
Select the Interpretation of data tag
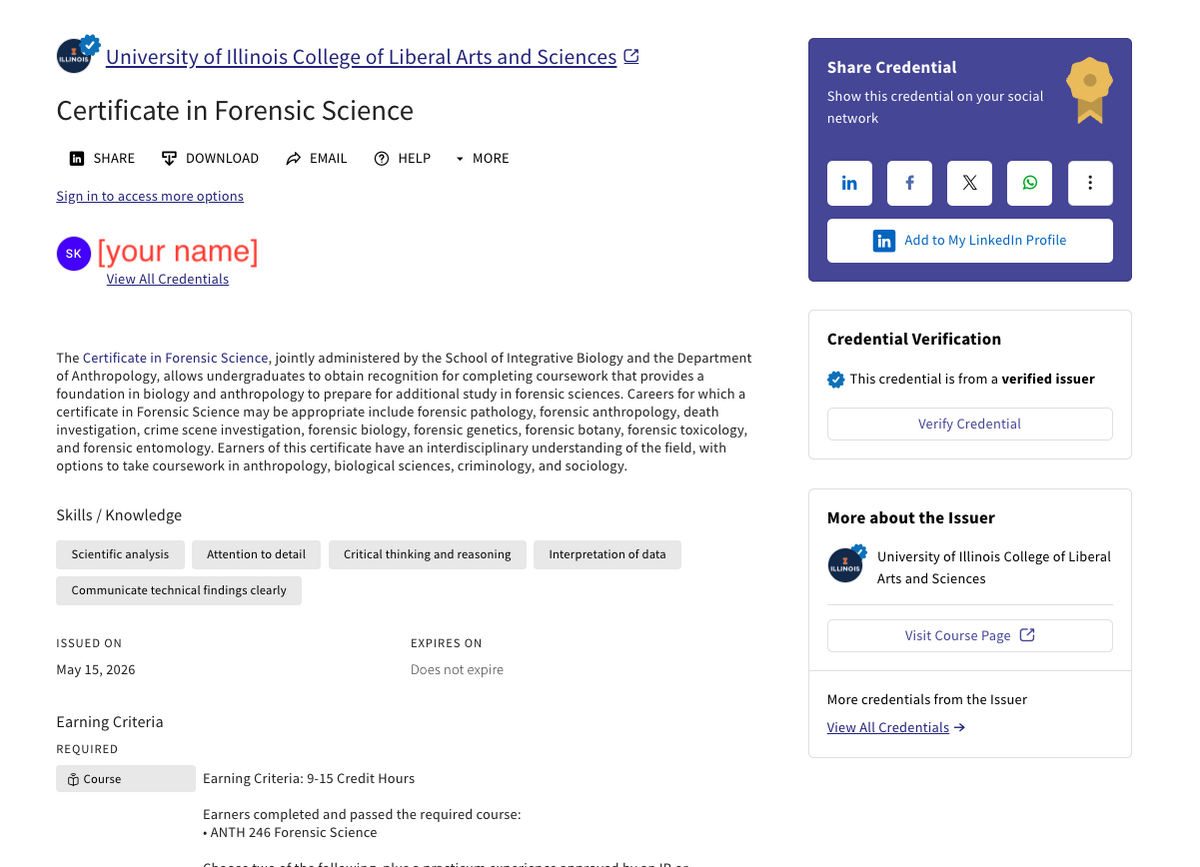[607, 554]
